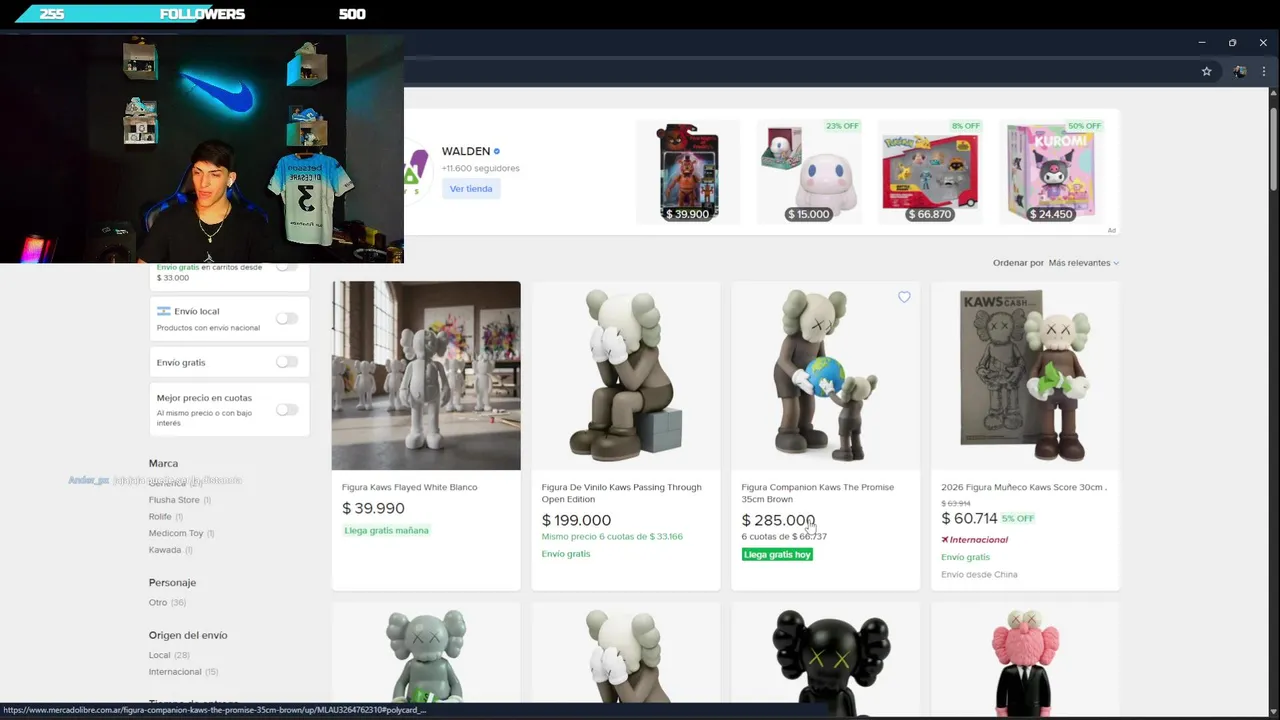Image resolution: width=1280 pixels, height=720 pixels.
Task: Open Kaws The Promise brown figure image
Action: [826, 376]
